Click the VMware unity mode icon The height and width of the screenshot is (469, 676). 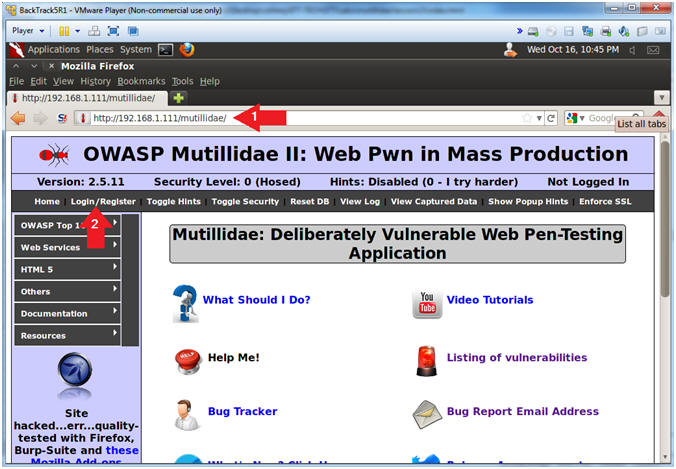pos(133,31)
